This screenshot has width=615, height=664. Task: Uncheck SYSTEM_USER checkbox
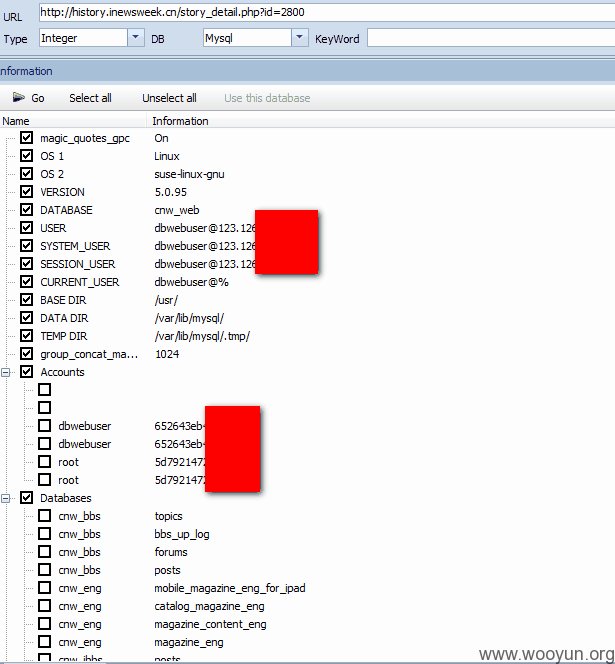[x=27, y=246]
